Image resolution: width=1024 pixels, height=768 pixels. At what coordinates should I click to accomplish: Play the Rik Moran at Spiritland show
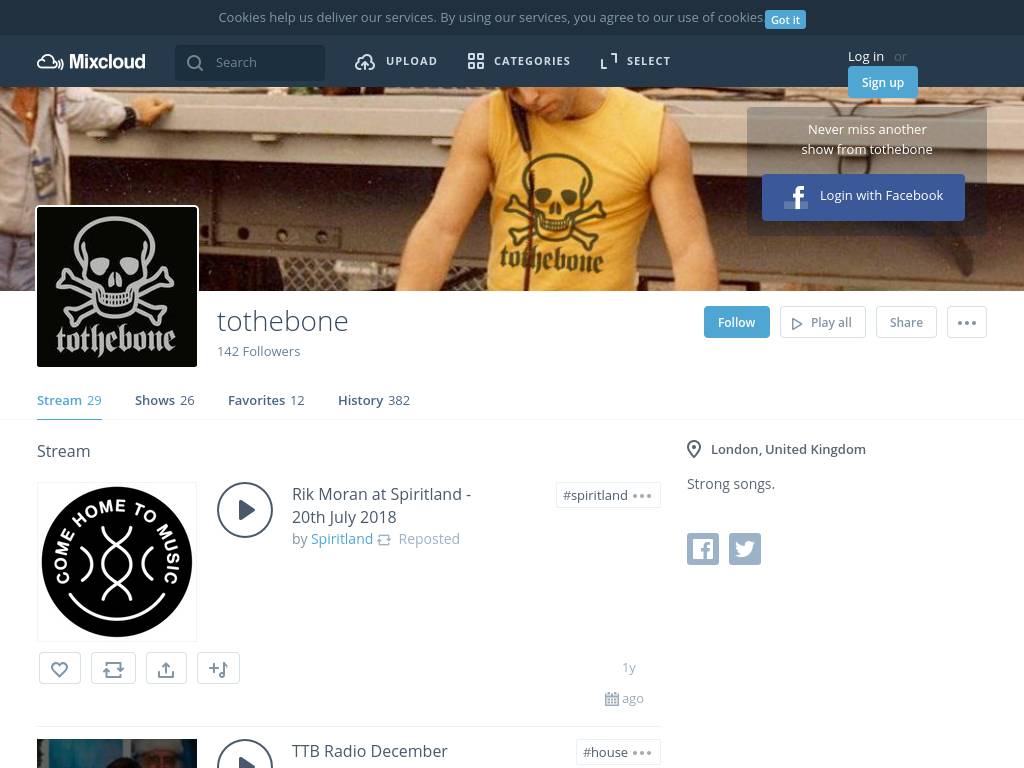pyautogui.click(x=245, y=510)
